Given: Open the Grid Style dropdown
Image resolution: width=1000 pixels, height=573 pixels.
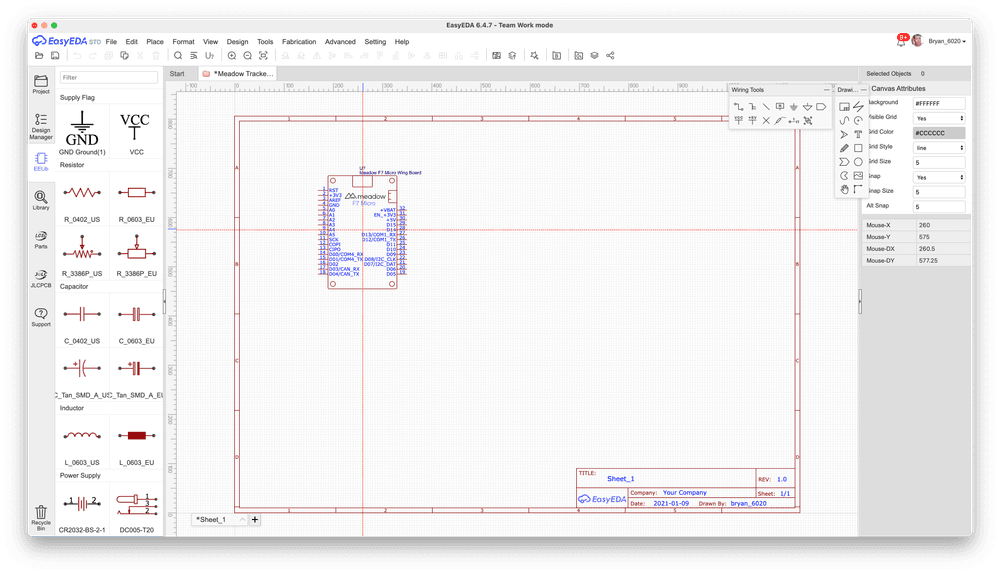Looking at the screenshot, I should (939, 147).
